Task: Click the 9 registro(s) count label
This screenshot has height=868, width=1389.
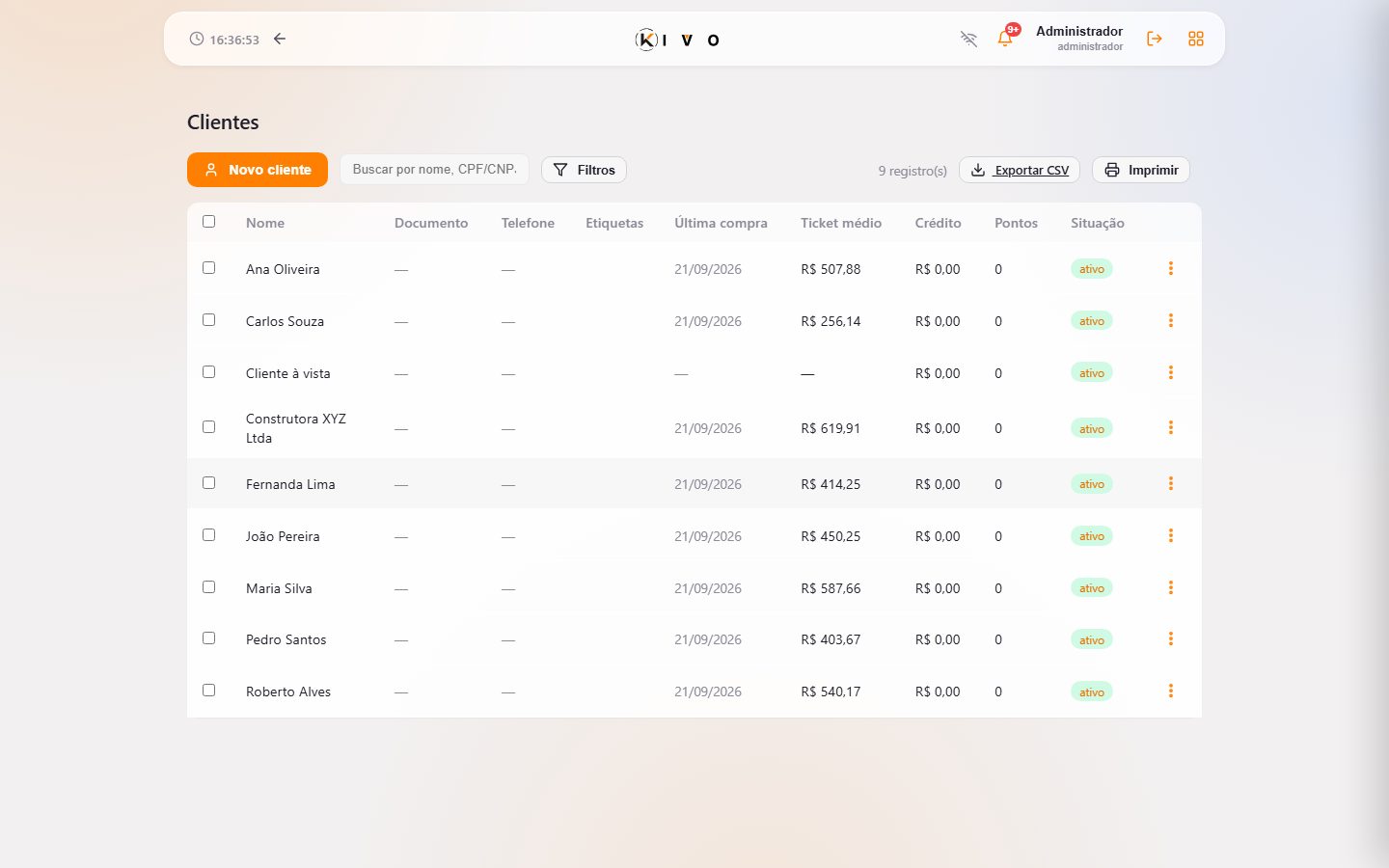Action: coord(912,171)
